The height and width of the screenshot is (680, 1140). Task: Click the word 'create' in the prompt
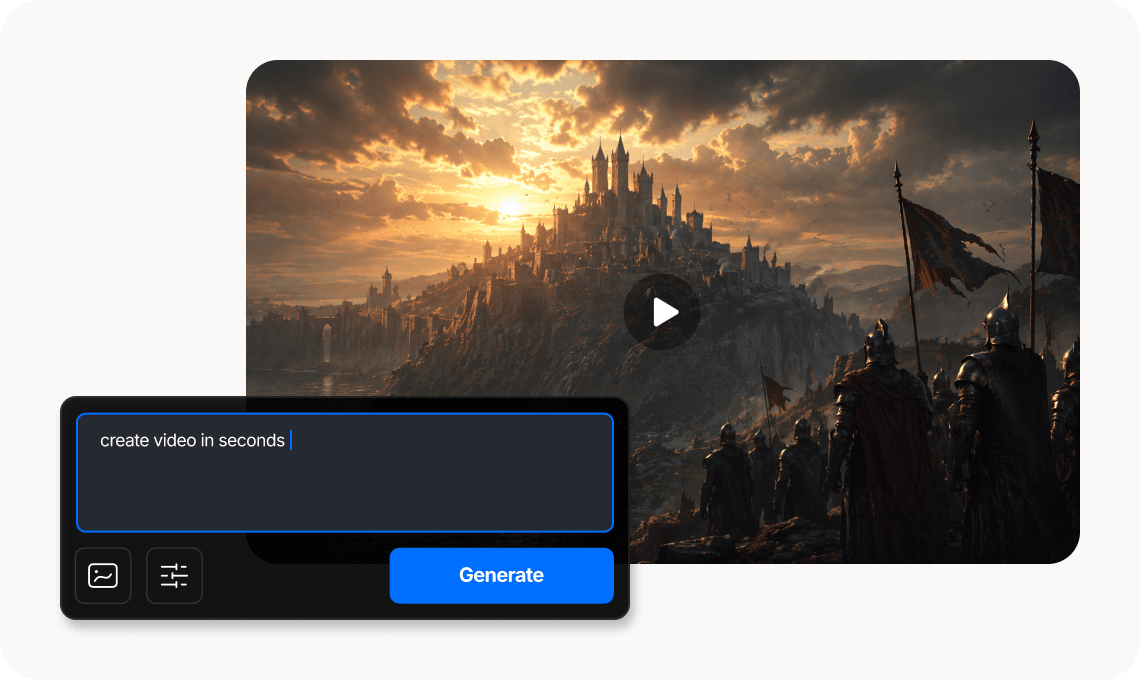click(x=124, y=441)
